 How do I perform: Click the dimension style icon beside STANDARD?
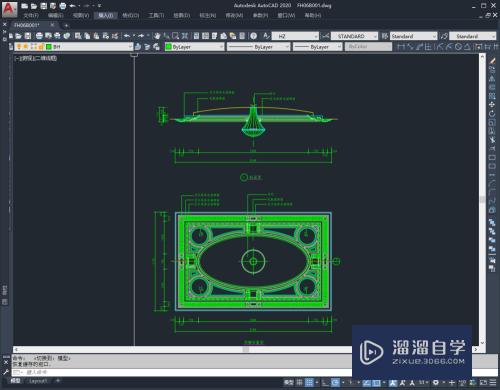[x=325, y=36]
